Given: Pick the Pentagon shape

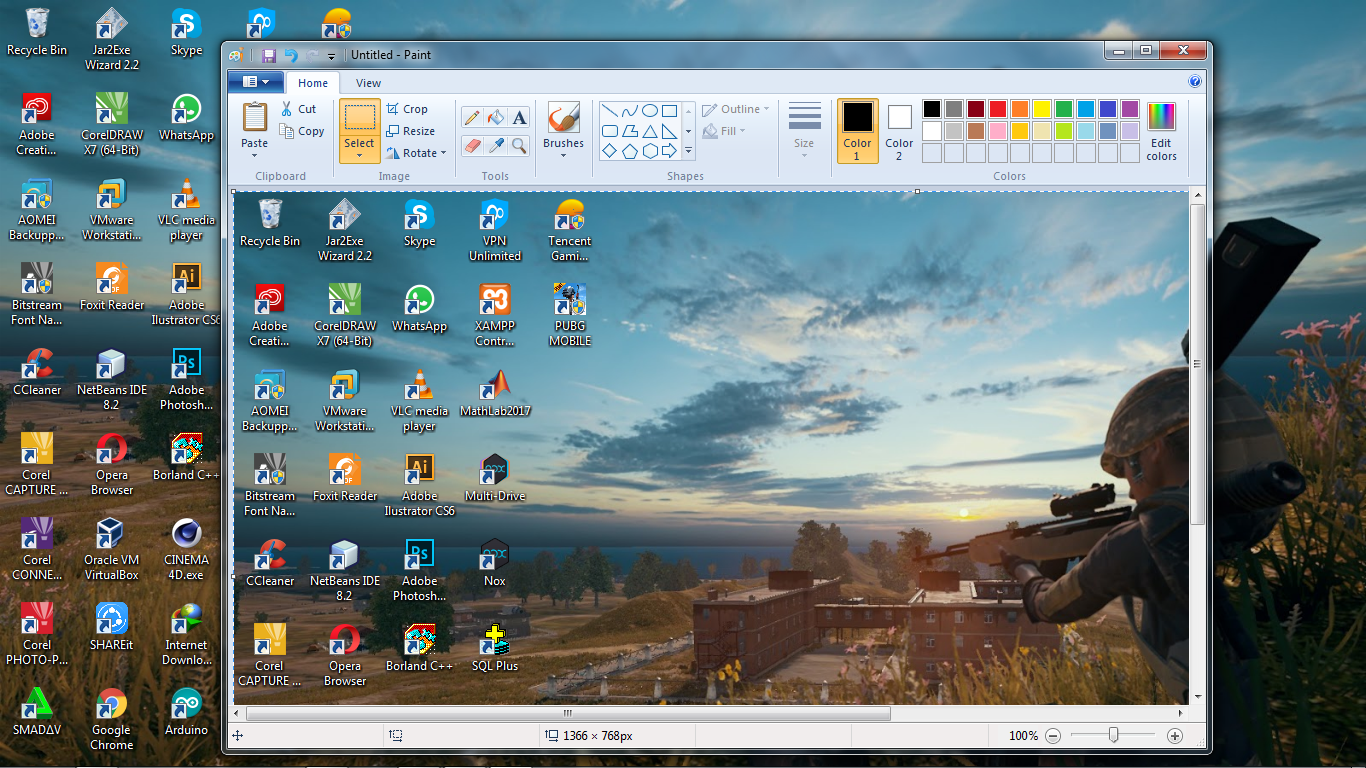Looking at the screenshot, I should point(629,151).
